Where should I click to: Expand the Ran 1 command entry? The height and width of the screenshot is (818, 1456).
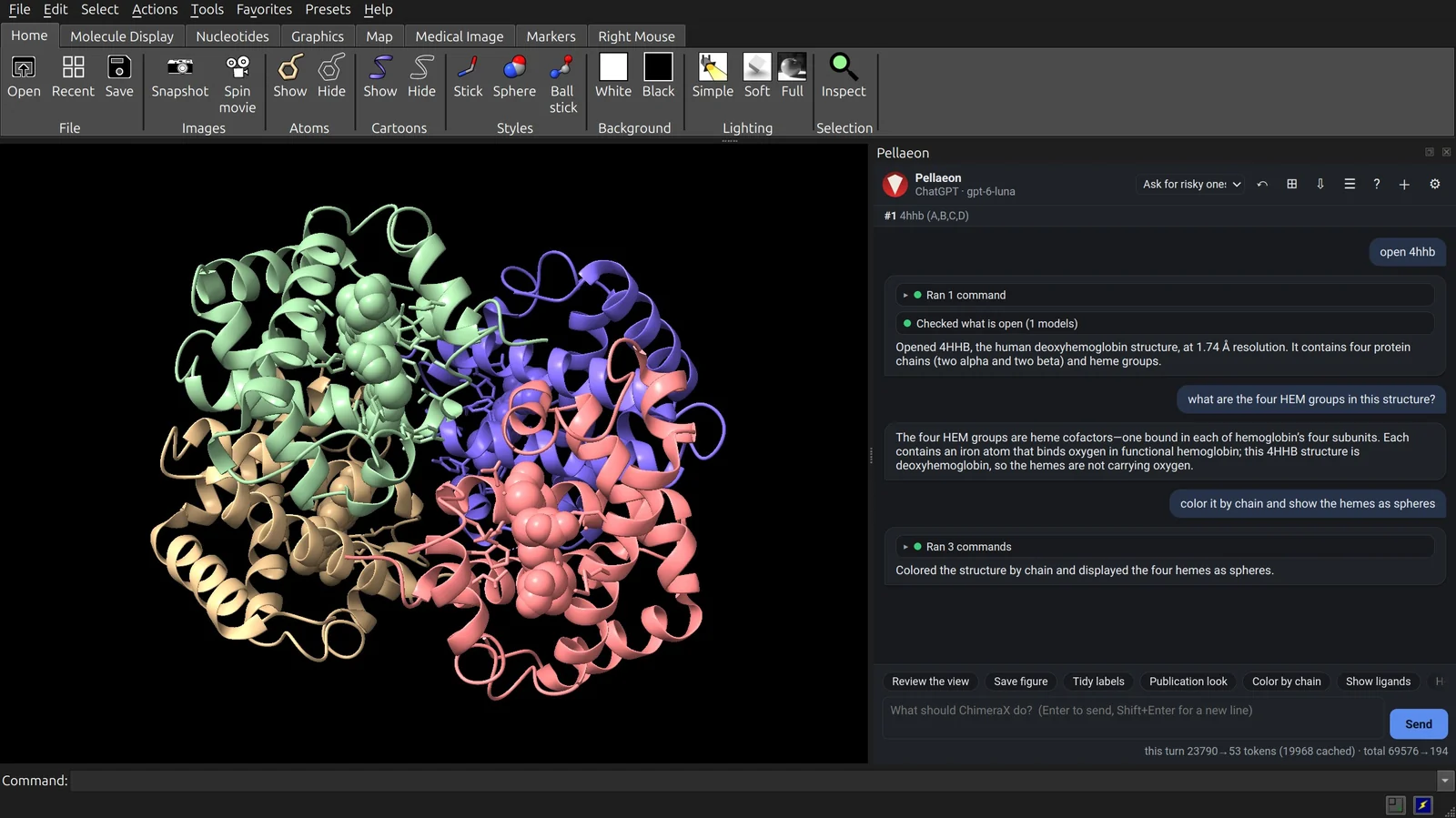pyautogui.click(x=1165, y=295)
